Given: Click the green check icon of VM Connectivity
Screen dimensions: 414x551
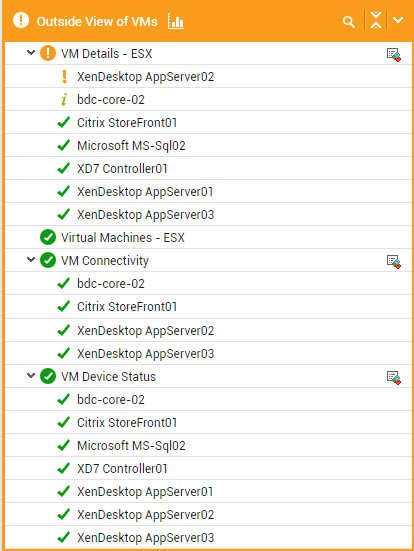Looking at the screenshot, I should click(x=48, y=260).
